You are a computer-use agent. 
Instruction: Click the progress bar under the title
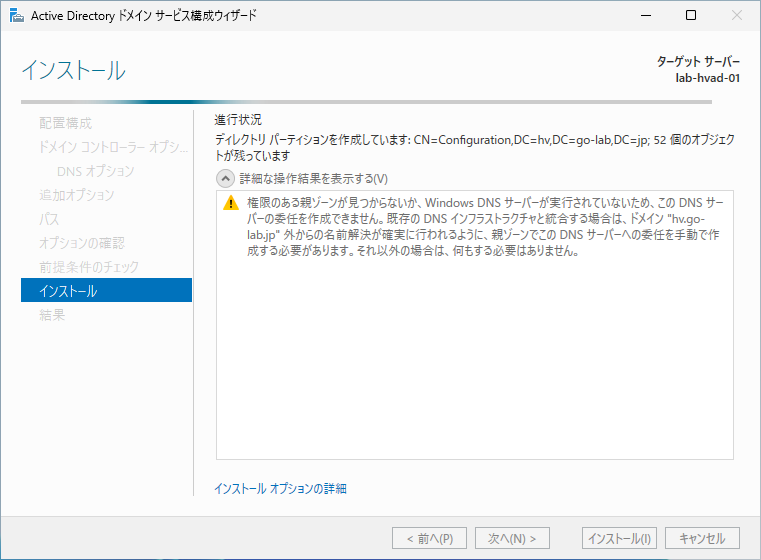tap(366, 102)
